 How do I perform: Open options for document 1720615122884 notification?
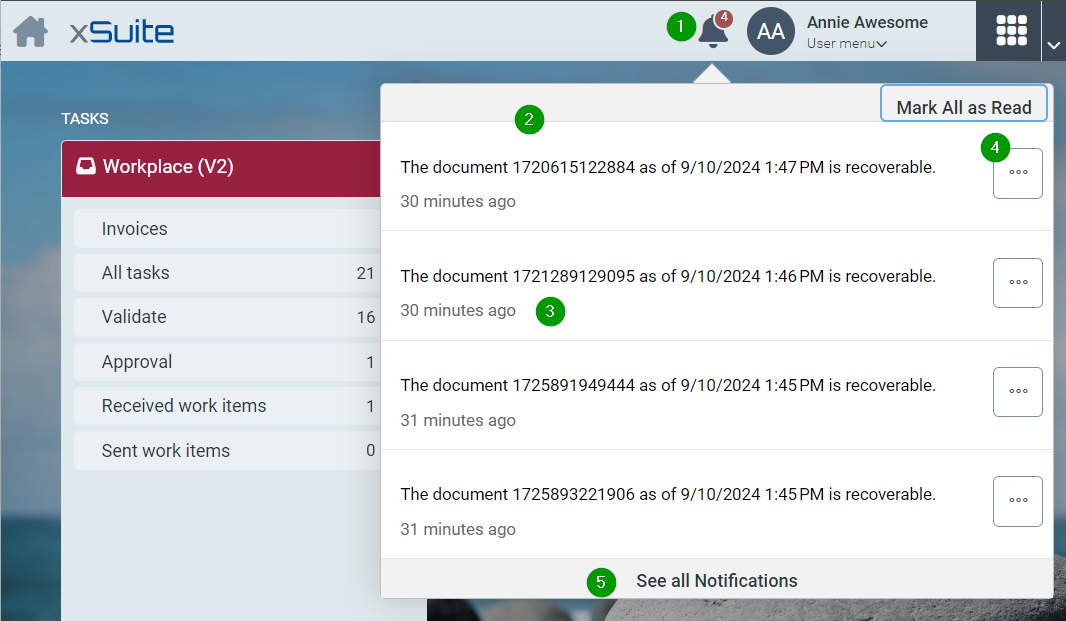point(1017,174)
